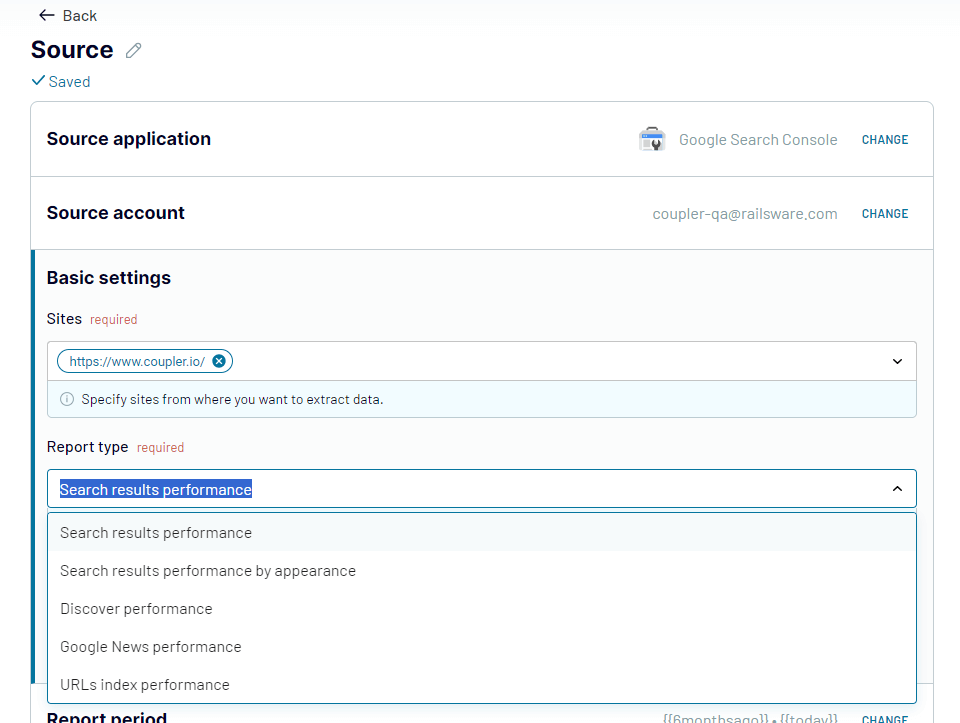Change the source application
This screenshot has width=960, height=723.
884,140
